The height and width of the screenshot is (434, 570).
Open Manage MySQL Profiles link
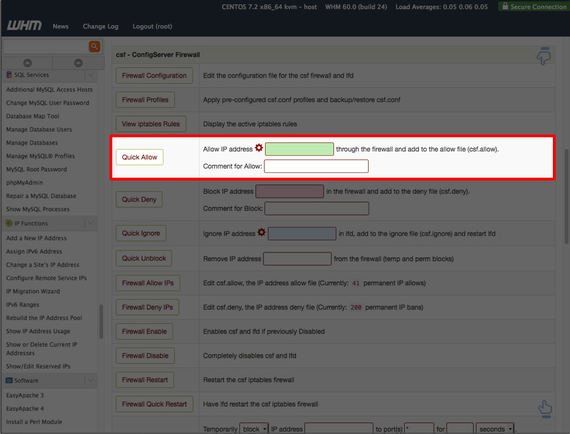pos(40,156)
